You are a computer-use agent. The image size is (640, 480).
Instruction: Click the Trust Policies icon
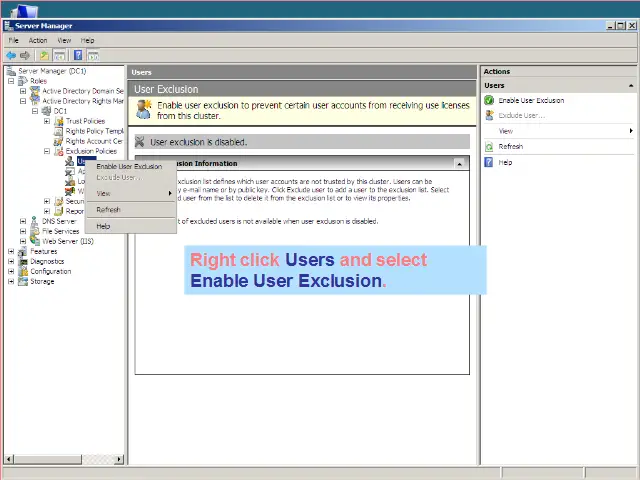point(59,121)
